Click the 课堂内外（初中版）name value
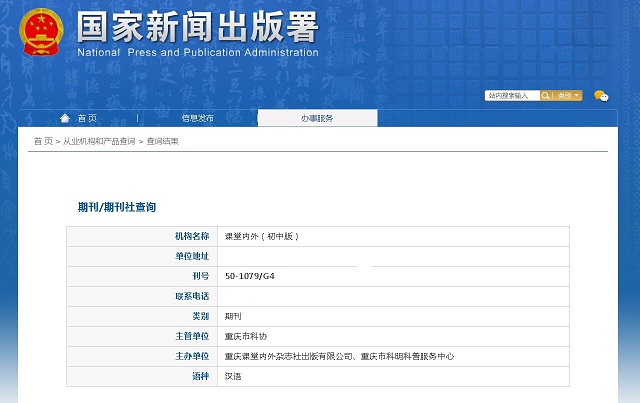640x403 pixels. click(262, 236)
